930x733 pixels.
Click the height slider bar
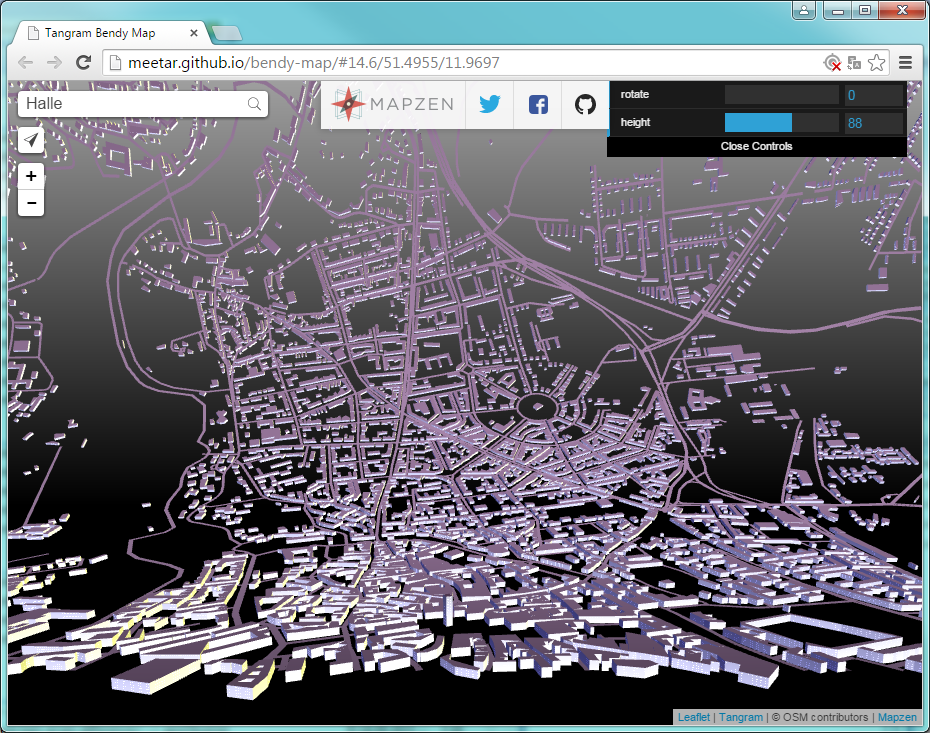781,122
